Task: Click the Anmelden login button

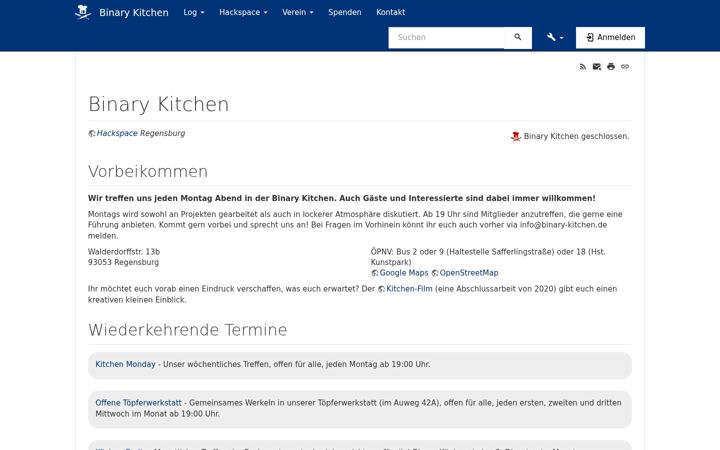Action: click(610, 37)
